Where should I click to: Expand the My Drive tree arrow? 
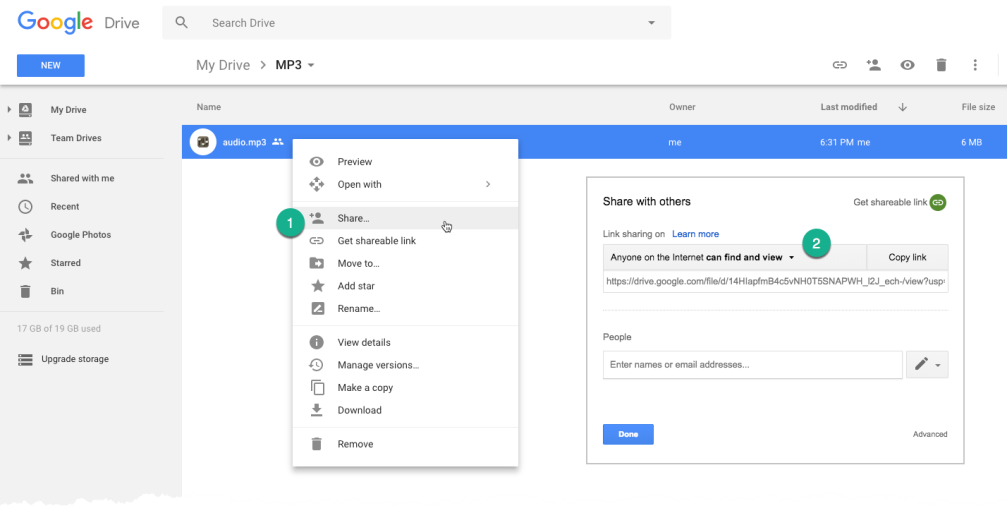(9, 110)
